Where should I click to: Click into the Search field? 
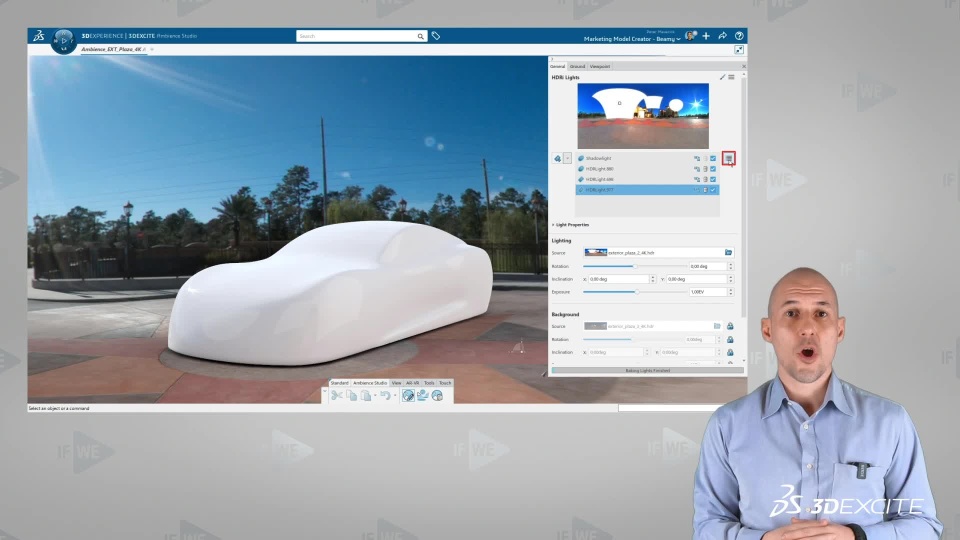pyautogui.click(x=356, y=36)
